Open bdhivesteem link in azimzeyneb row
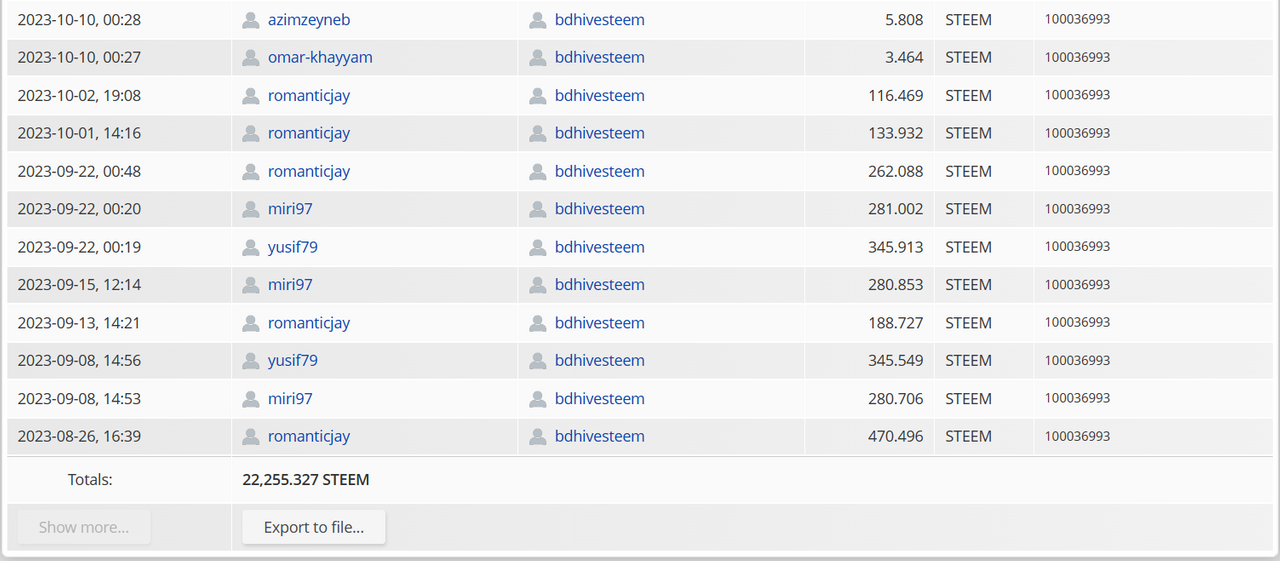The width and height of the screenshot is (1280, 561). click(x=600, y=19)
